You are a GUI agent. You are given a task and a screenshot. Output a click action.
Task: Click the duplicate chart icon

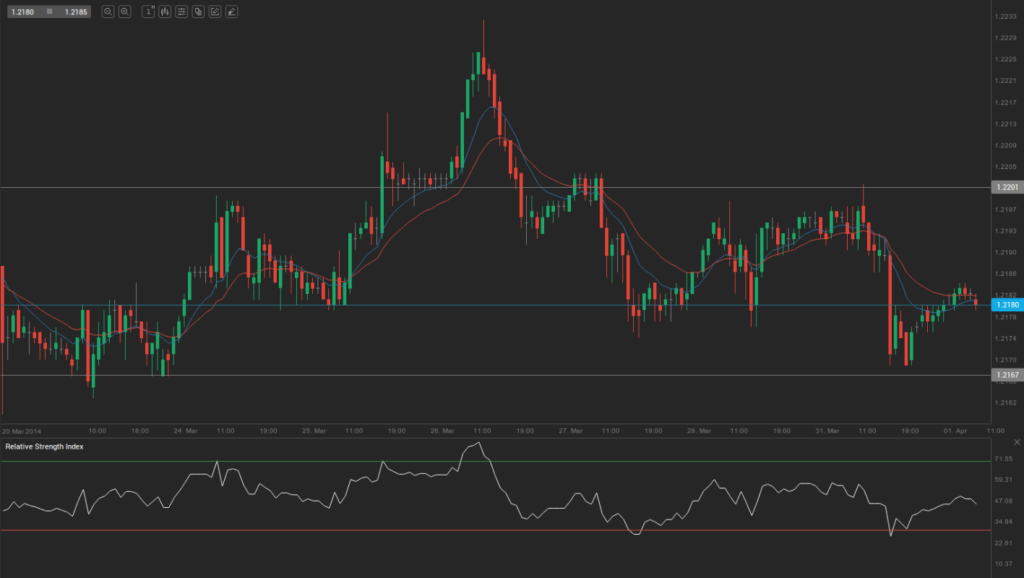click(200, 12)
